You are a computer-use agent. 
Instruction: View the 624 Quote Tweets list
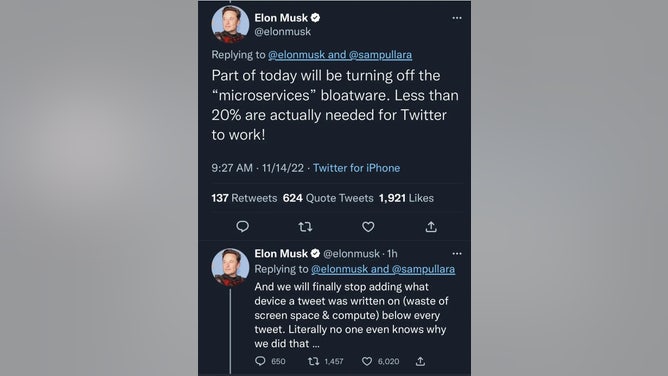[x=328, y=198]
